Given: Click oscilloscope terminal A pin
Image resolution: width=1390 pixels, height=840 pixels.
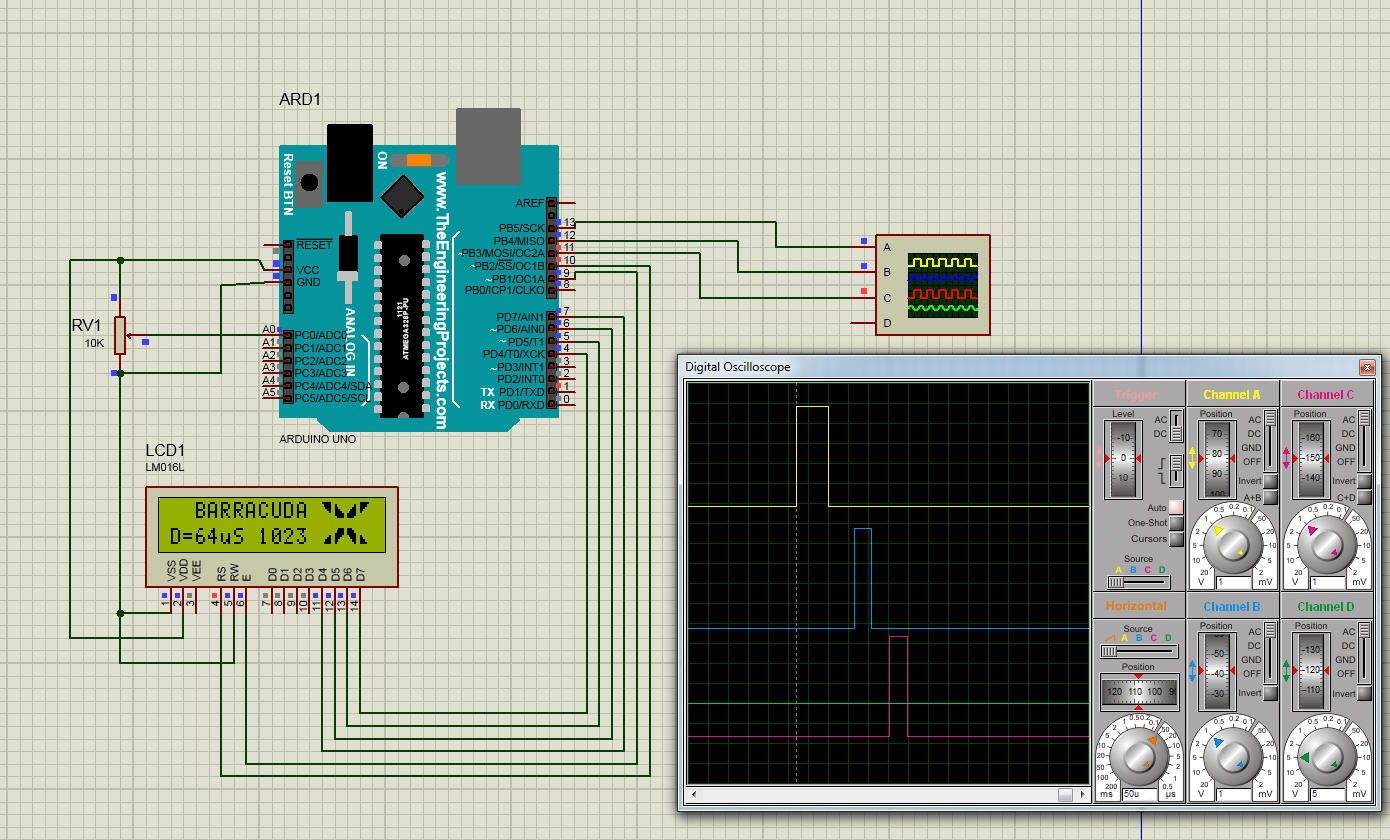Looking at the screenshot, I should click(x=863, y=245).
